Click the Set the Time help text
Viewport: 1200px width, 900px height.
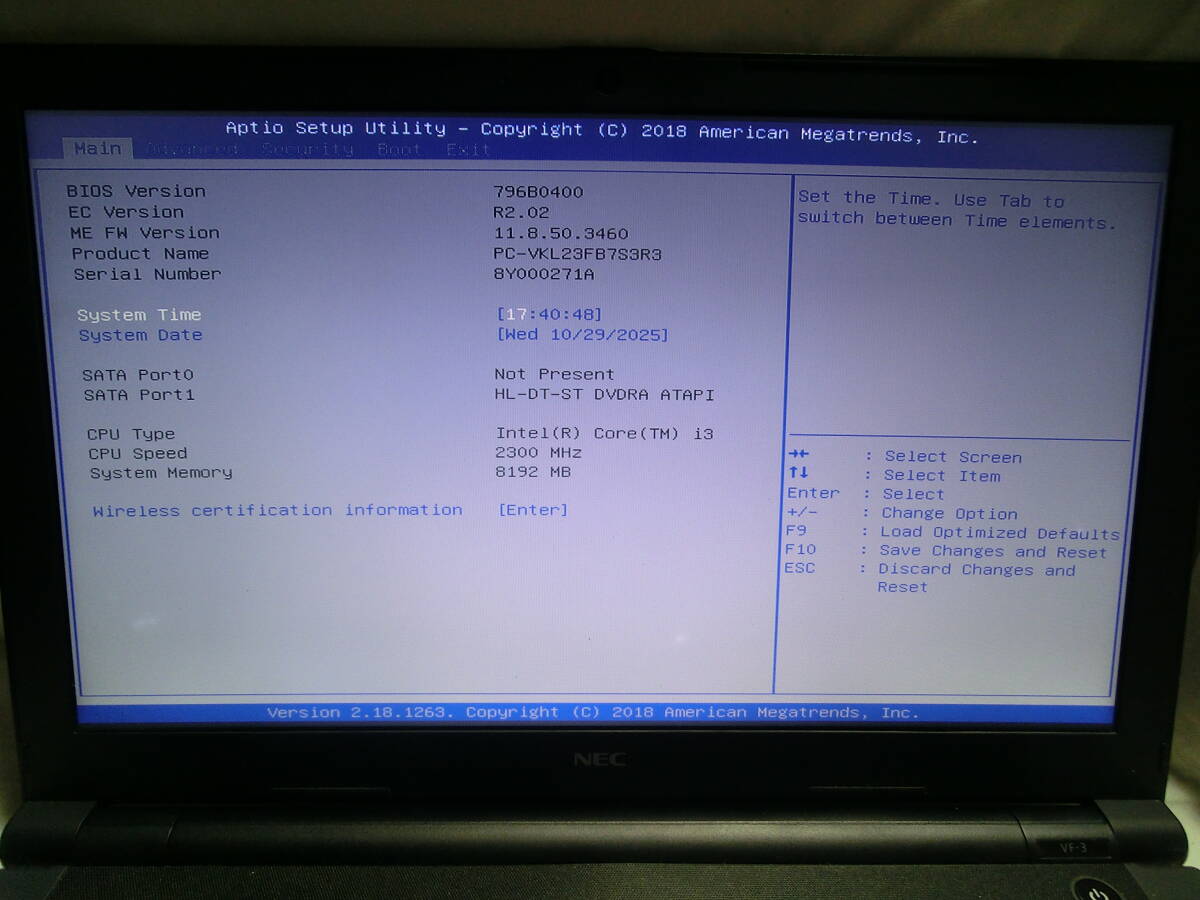tap(957, 210)
